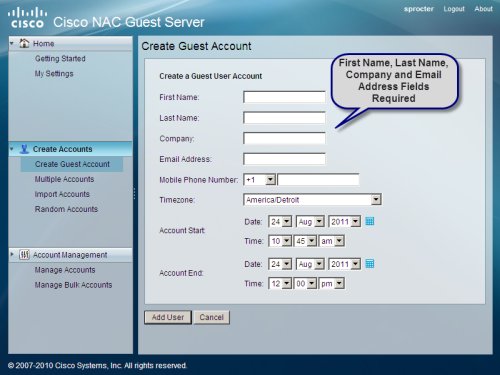Click the First Name input field
The height and width of the screenshot is (375, 500).
pyautogui.click(x=284, y=97)
